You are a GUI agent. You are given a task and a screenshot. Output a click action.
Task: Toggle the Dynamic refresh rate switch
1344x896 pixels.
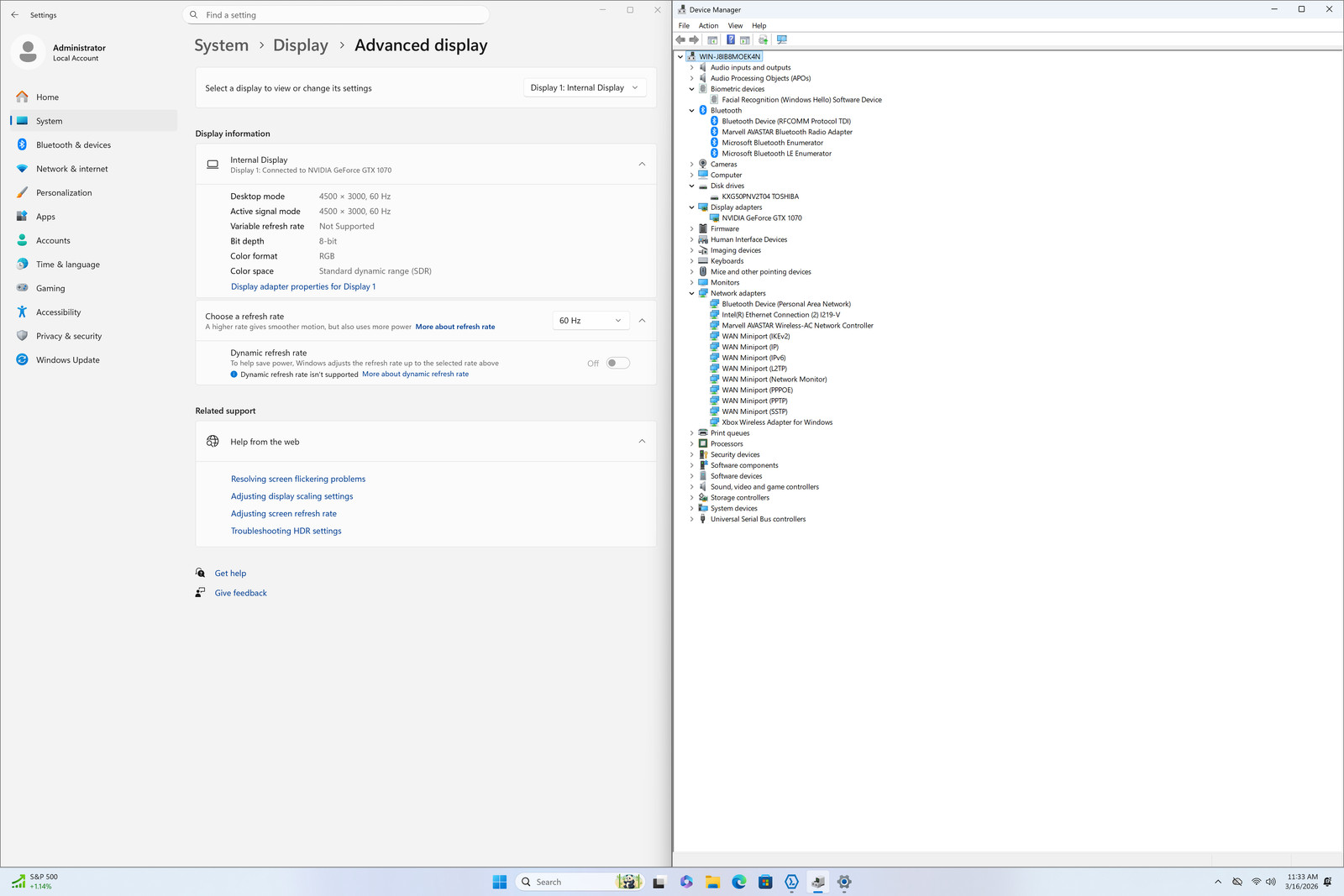pos(618,364)
